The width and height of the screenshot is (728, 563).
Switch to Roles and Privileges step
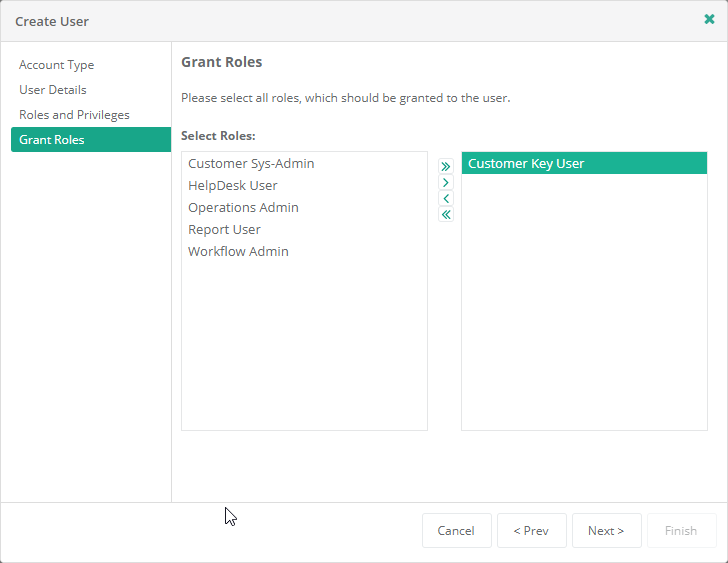coord(74,115)
